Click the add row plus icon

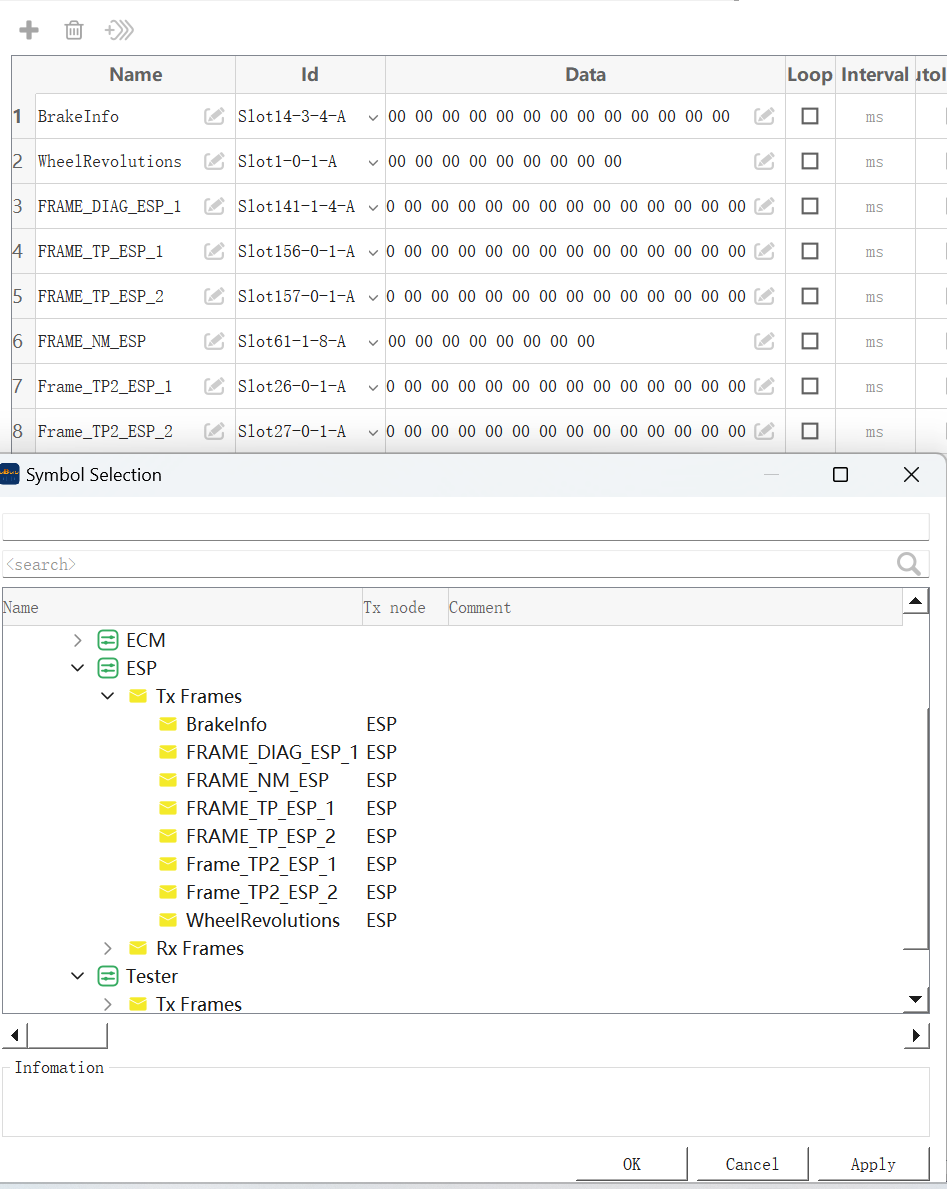click(29, 30)
